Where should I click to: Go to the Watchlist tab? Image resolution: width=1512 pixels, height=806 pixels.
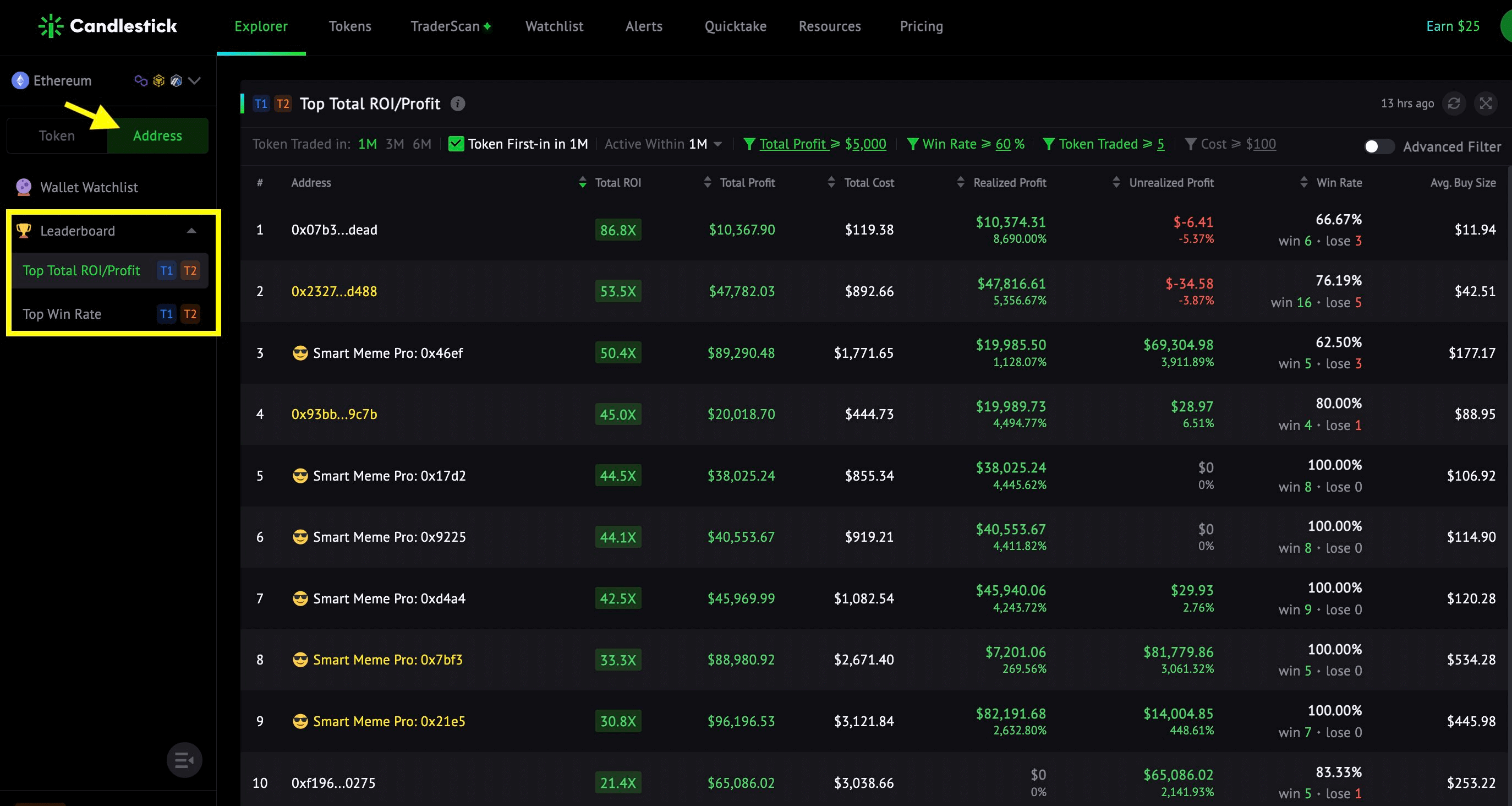pos(554,26)
